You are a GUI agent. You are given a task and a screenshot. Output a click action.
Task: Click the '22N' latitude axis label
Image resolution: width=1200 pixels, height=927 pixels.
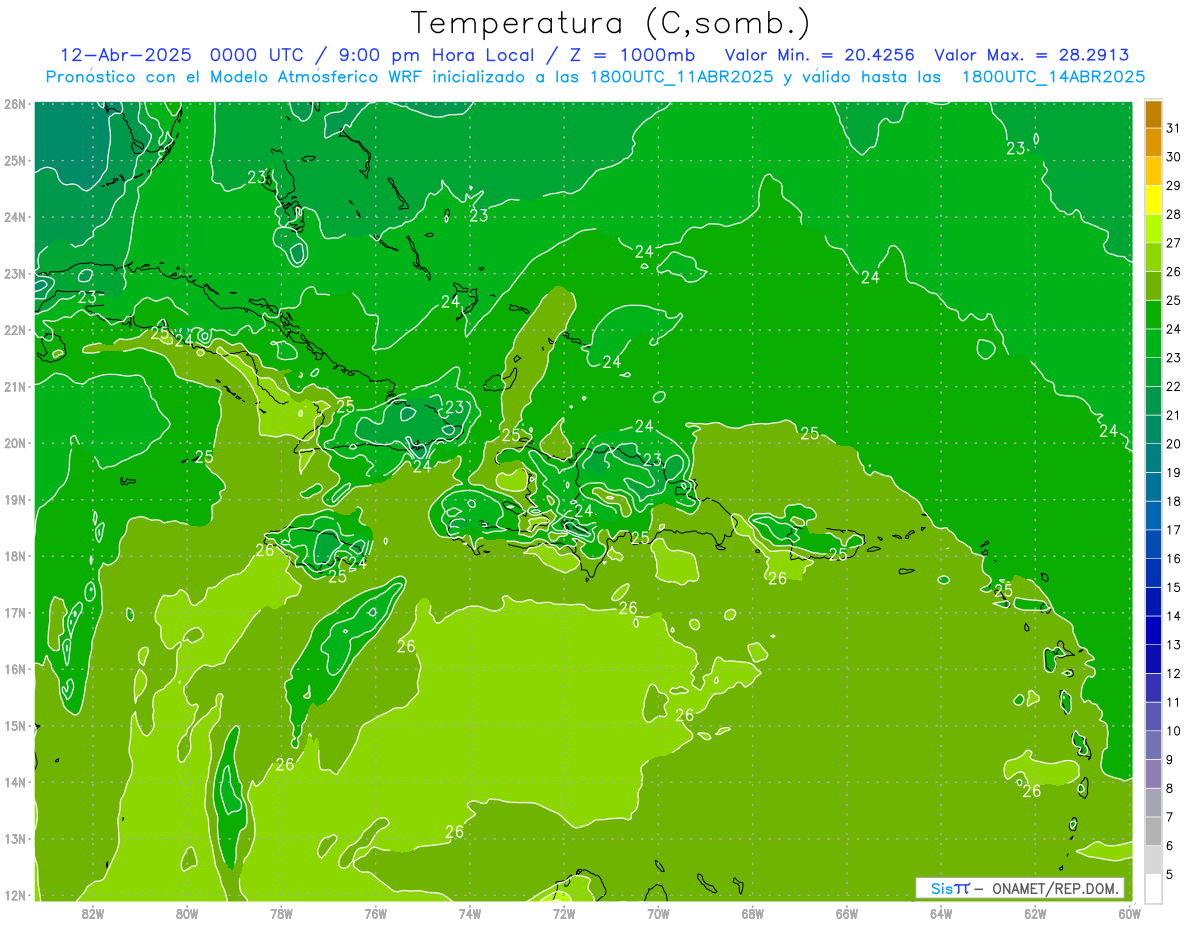pos(15,330)
